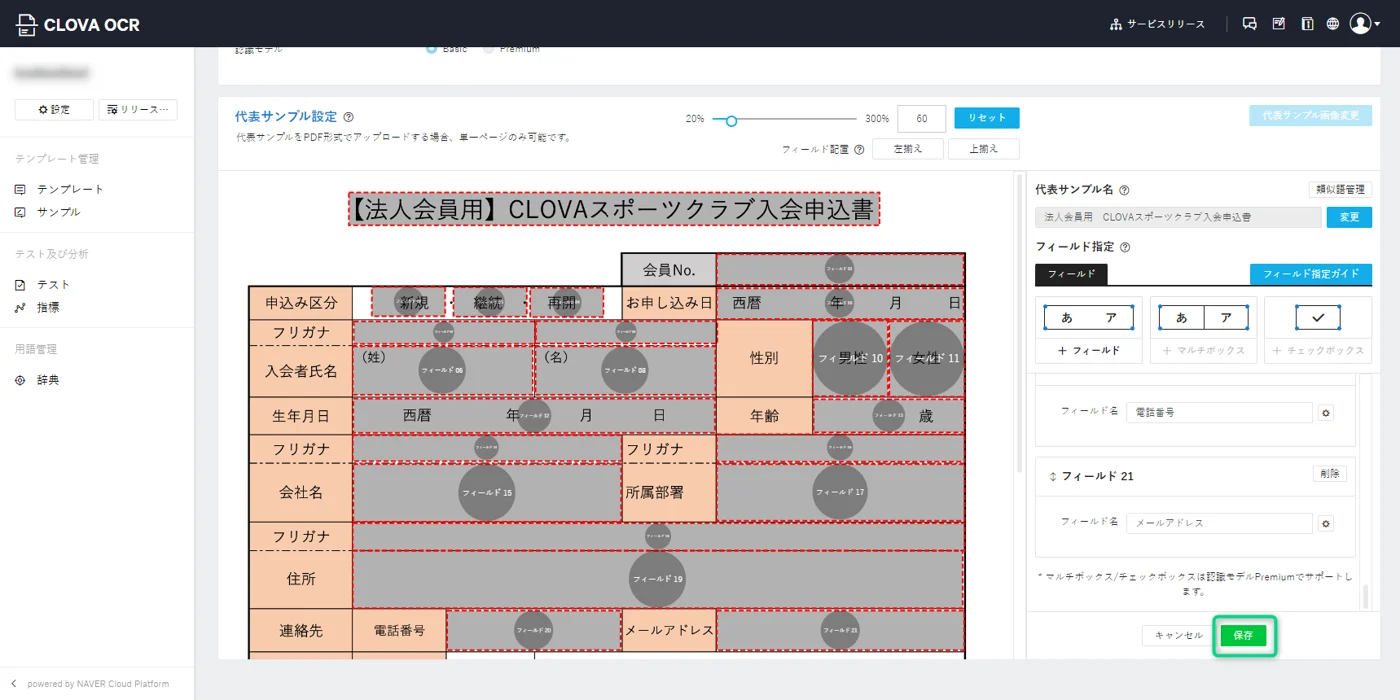
Task: Select the Basic recognition model radio
Action: click(x=431, y=48)
